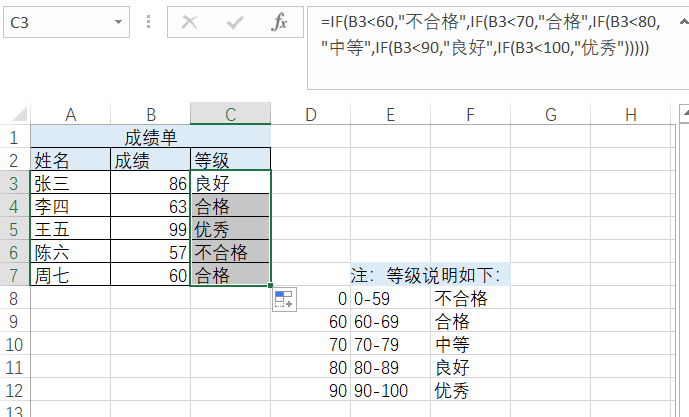The image size is (689, 417).
Task: Select row 1 header
Action: 15,137
